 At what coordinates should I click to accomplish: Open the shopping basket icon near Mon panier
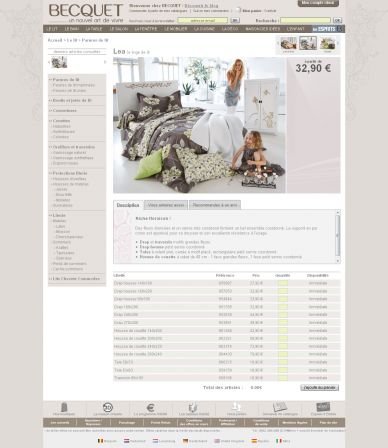(238, 10)
